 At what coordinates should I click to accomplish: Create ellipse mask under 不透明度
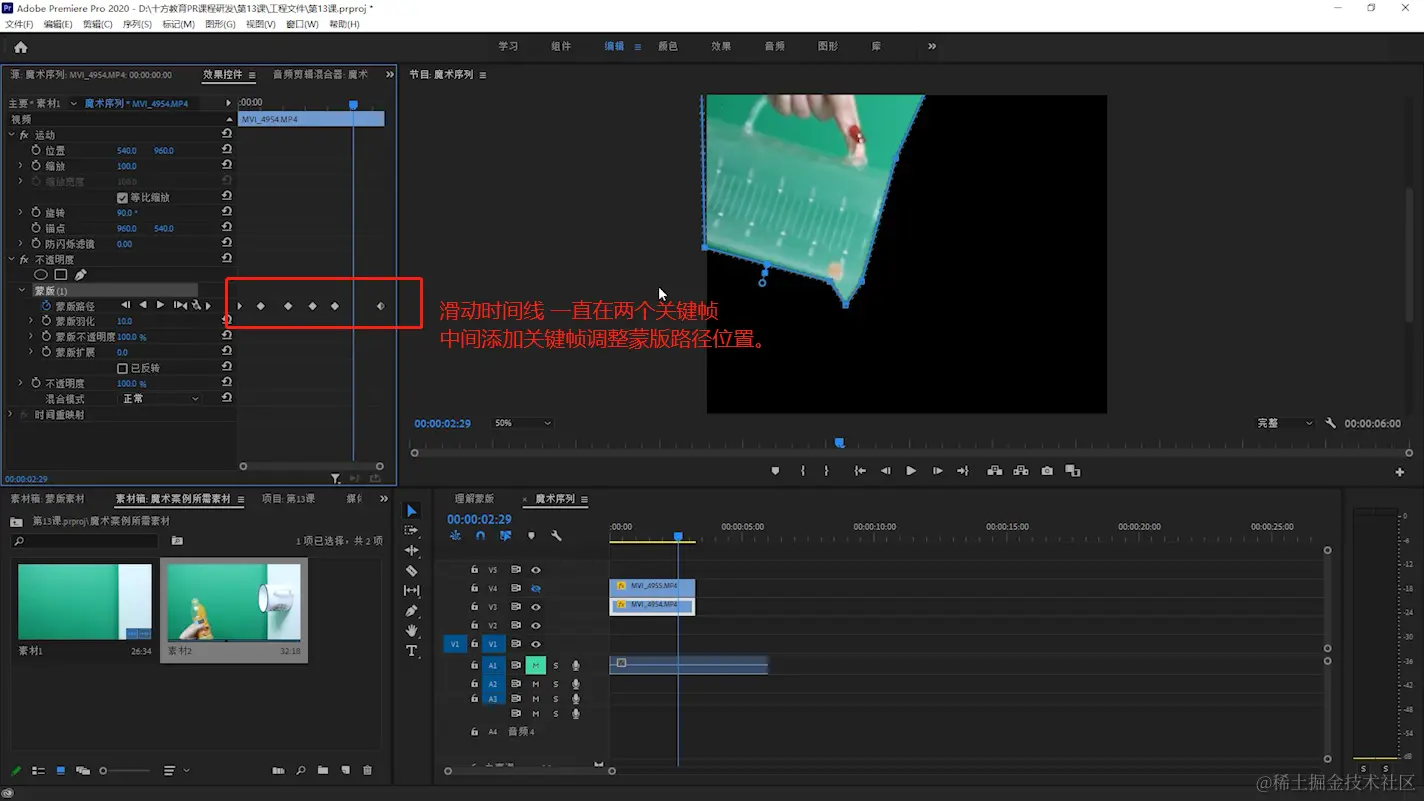[x=41, y=275]
